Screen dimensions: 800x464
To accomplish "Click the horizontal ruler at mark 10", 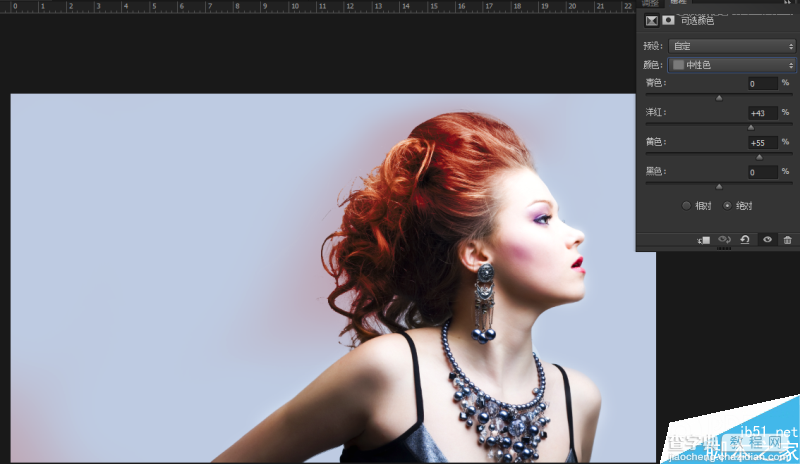I will tap(294, 6).
